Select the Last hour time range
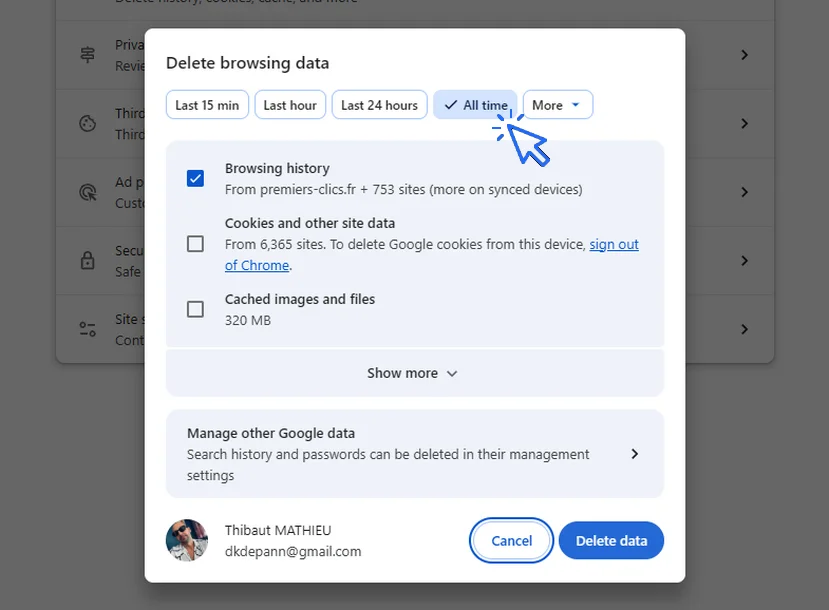This screenshot has height=610, width=829. coord(290,105)
